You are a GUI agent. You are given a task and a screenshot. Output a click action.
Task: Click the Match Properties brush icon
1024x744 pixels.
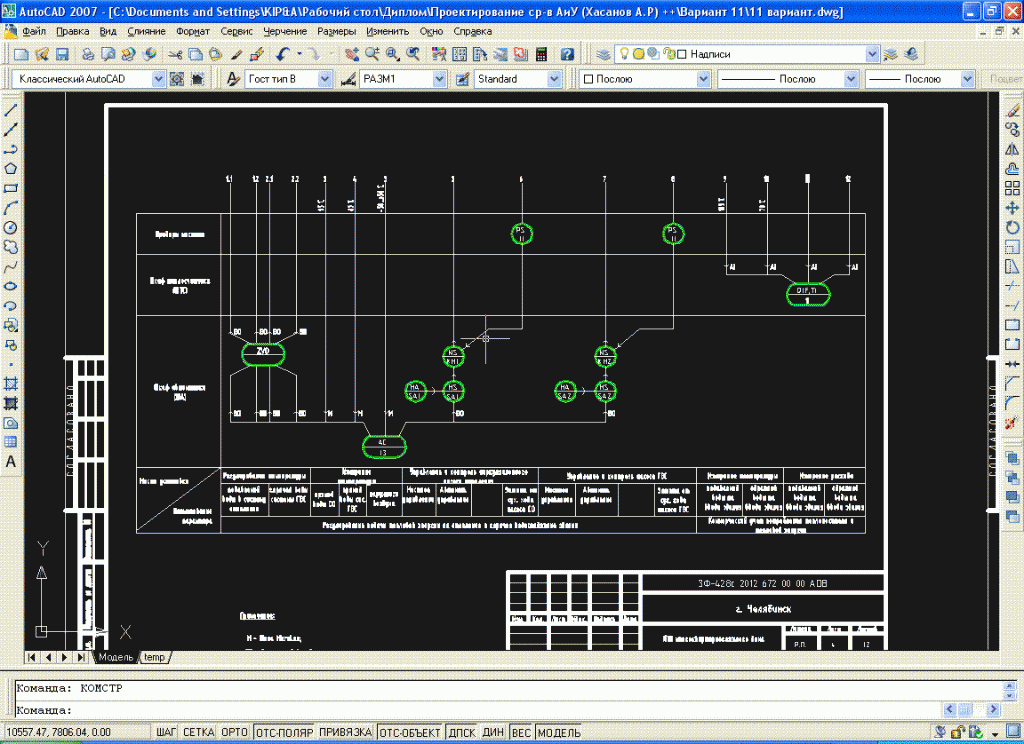pos(236,55)
